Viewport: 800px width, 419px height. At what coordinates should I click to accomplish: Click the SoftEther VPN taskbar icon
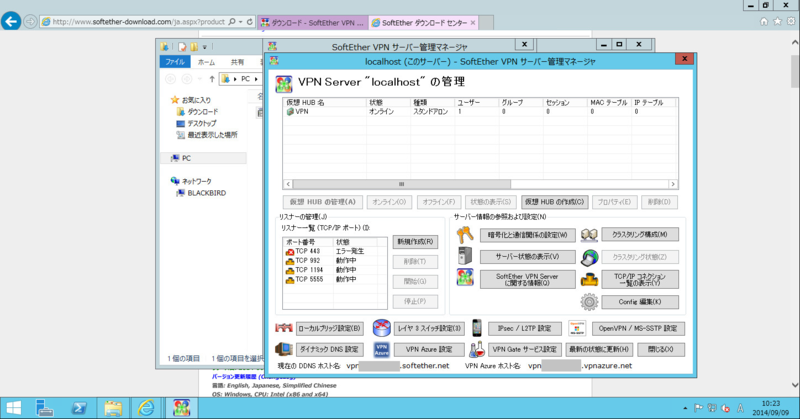181,408
